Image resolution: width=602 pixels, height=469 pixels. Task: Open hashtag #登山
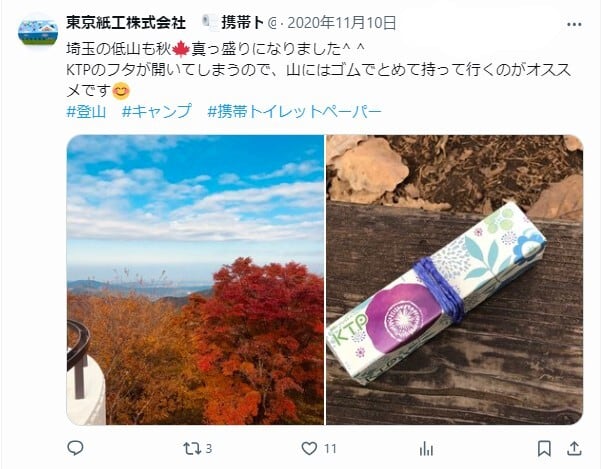86,112
